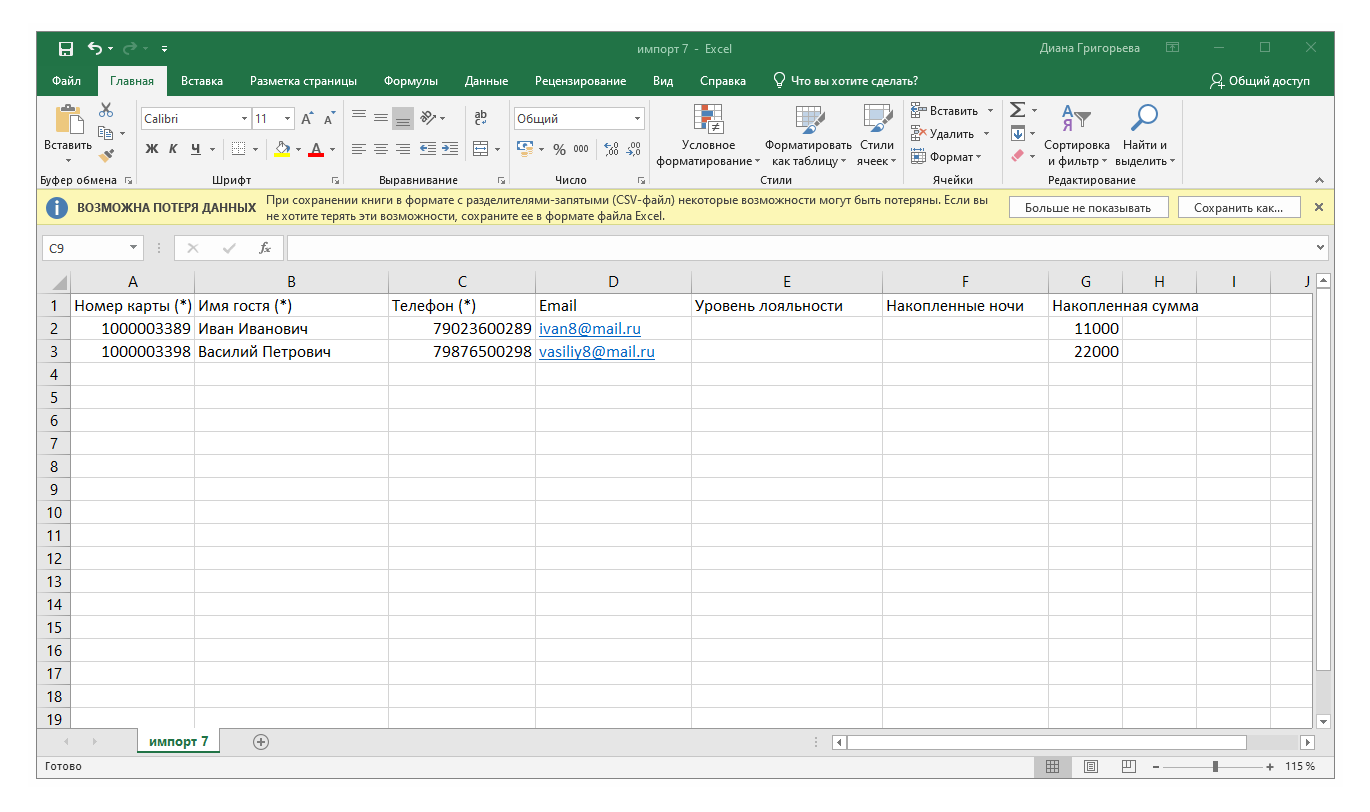Select the Format Painter brush icon
Image resolution: width=1370 pixels, height=812 pixels.
pyautogui.click(x=106, y=155)
